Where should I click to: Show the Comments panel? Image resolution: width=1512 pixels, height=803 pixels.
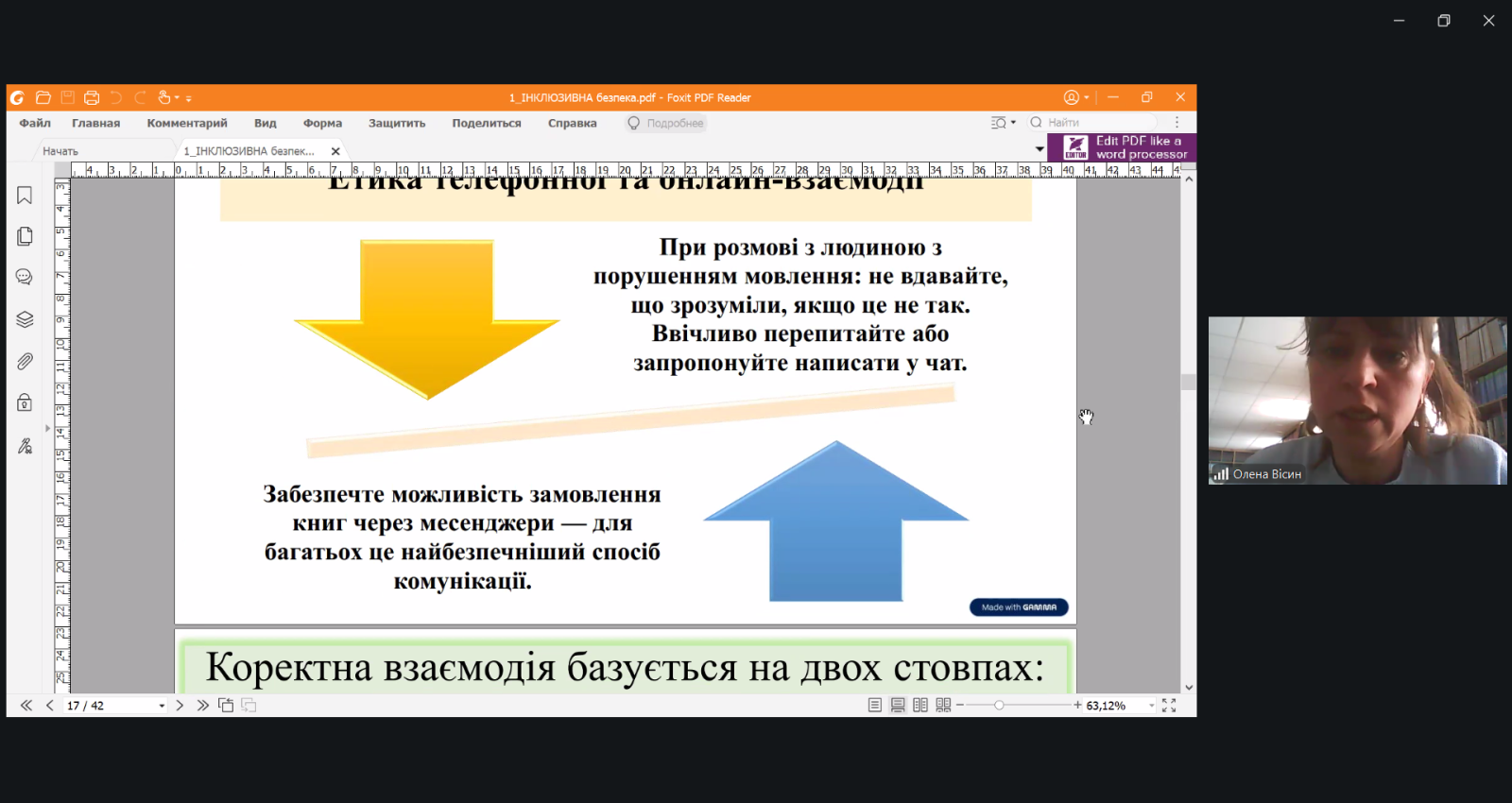tap(25, 277)
